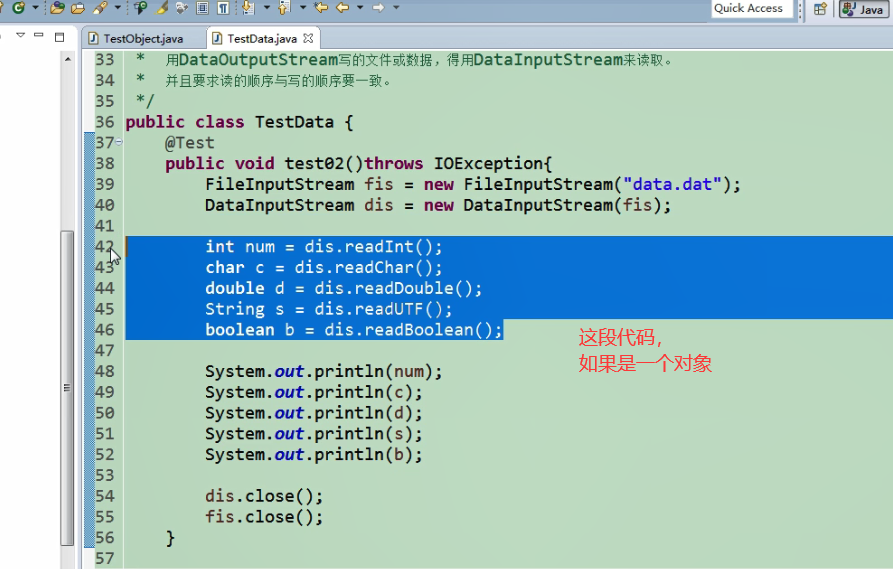Image resolution: width=893 pixels, height=569 pixels.
Task: Click the class name TestData on line 36
Action: [294, 122]
